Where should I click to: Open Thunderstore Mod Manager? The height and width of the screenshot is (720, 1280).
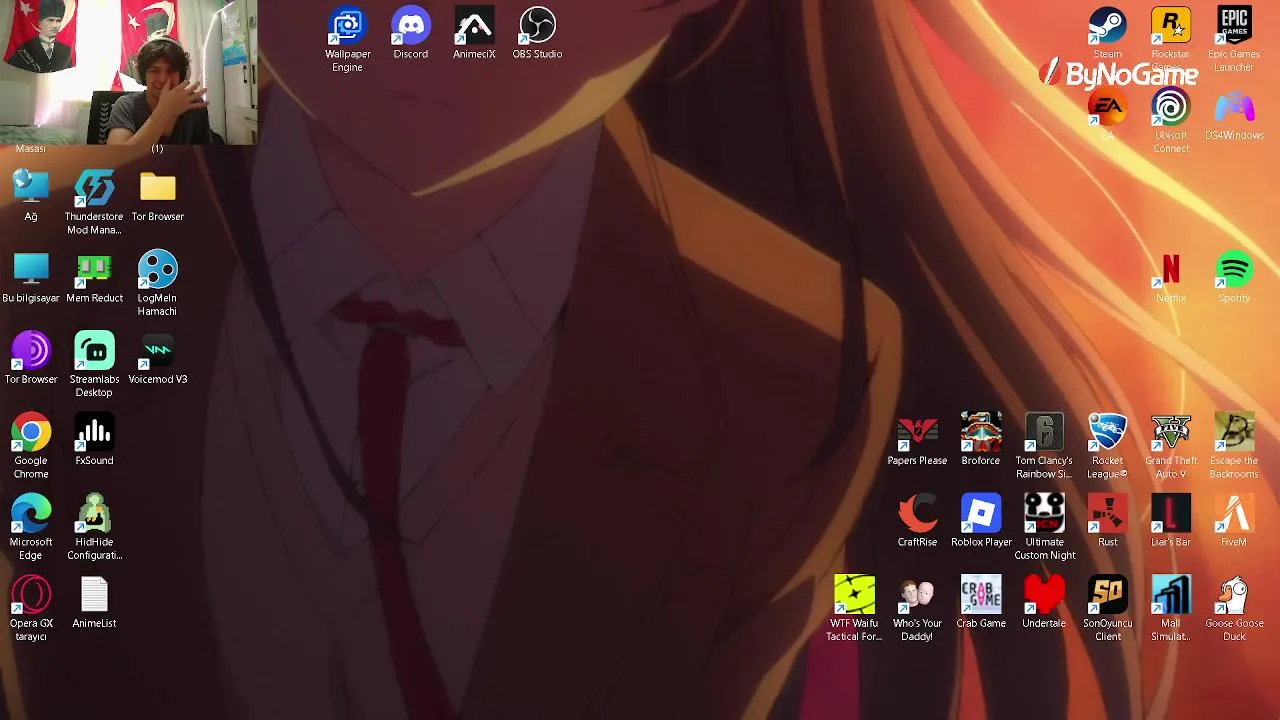click(x=94, y=189)
